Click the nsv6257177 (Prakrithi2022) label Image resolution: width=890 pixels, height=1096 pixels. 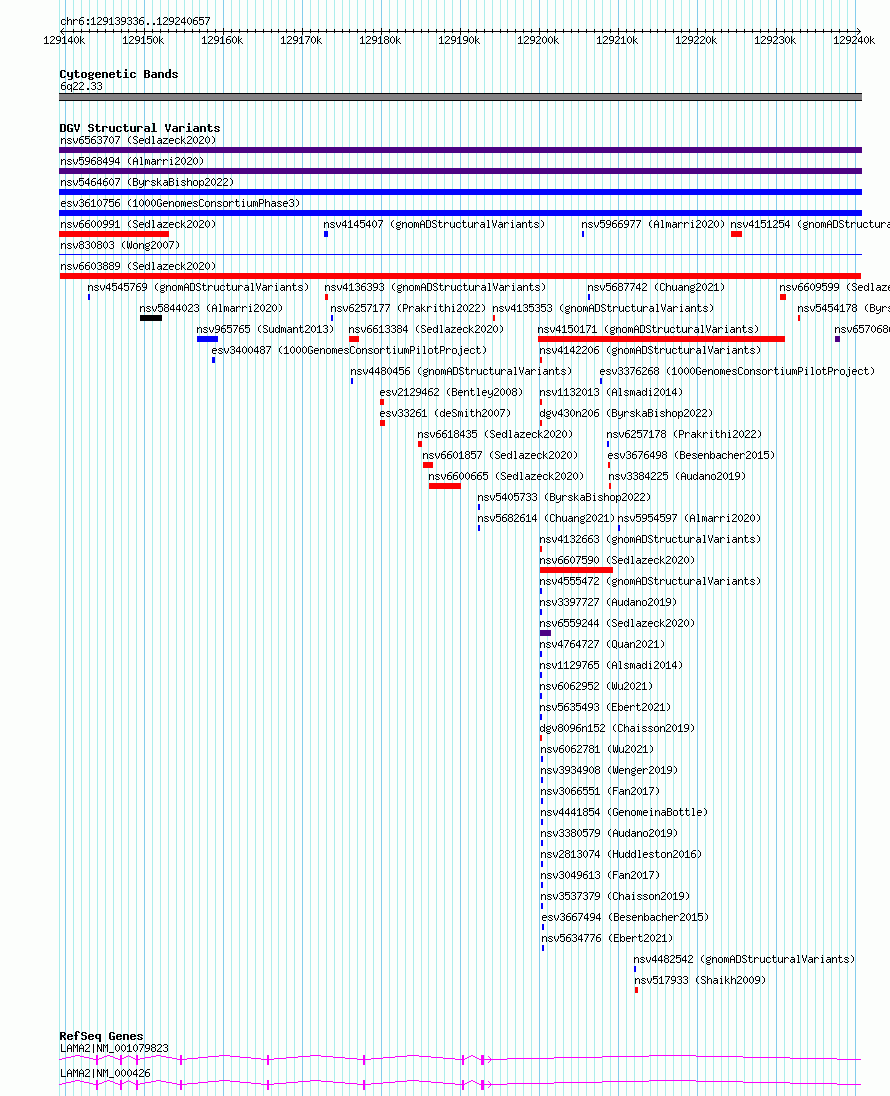point(408,308)
